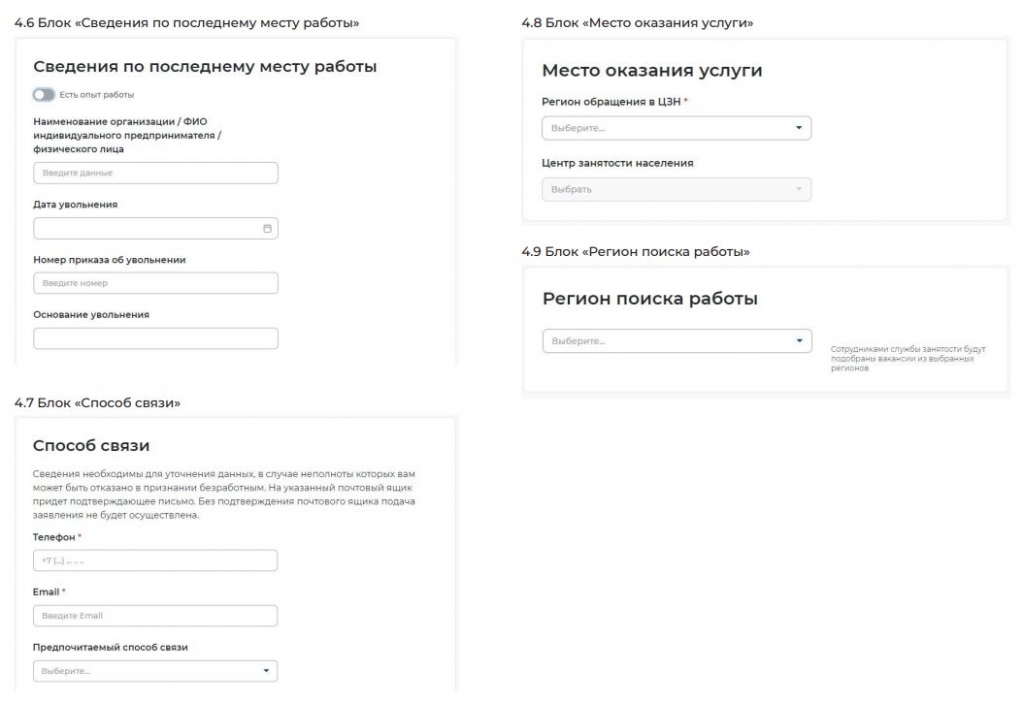Open 'Регион поиска работы' dropdown
This screenshot has width=1024, height=703.
pyautogui.click(x=677, y=341)
